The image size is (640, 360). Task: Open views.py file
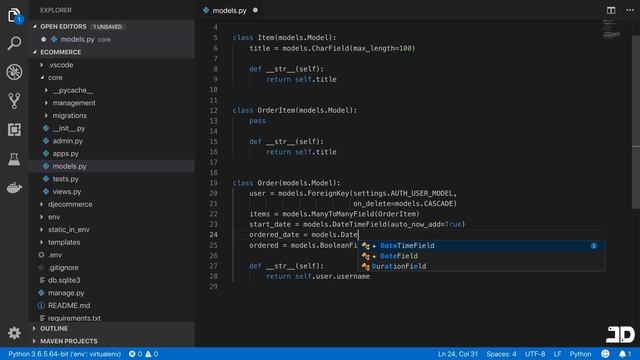pos(111,191)
